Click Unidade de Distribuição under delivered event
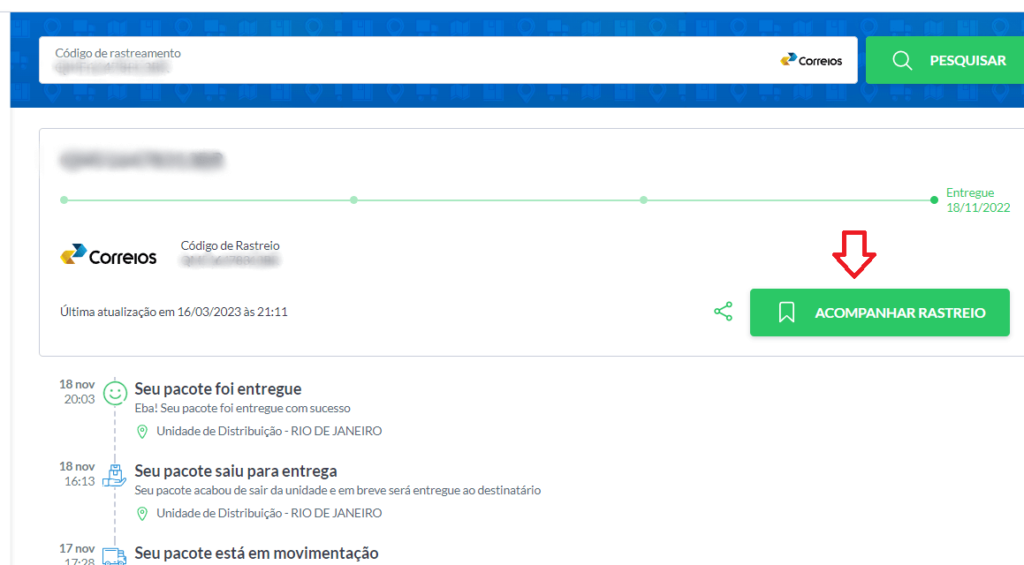The image size is (1024, 565). pos(269,431)
